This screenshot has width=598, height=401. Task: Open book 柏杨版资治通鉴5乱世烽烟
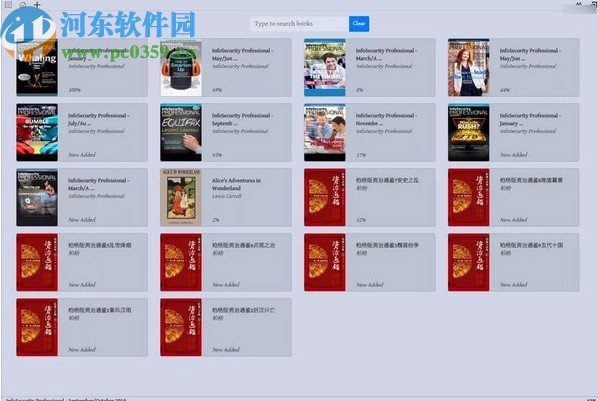tap(82, 262)
